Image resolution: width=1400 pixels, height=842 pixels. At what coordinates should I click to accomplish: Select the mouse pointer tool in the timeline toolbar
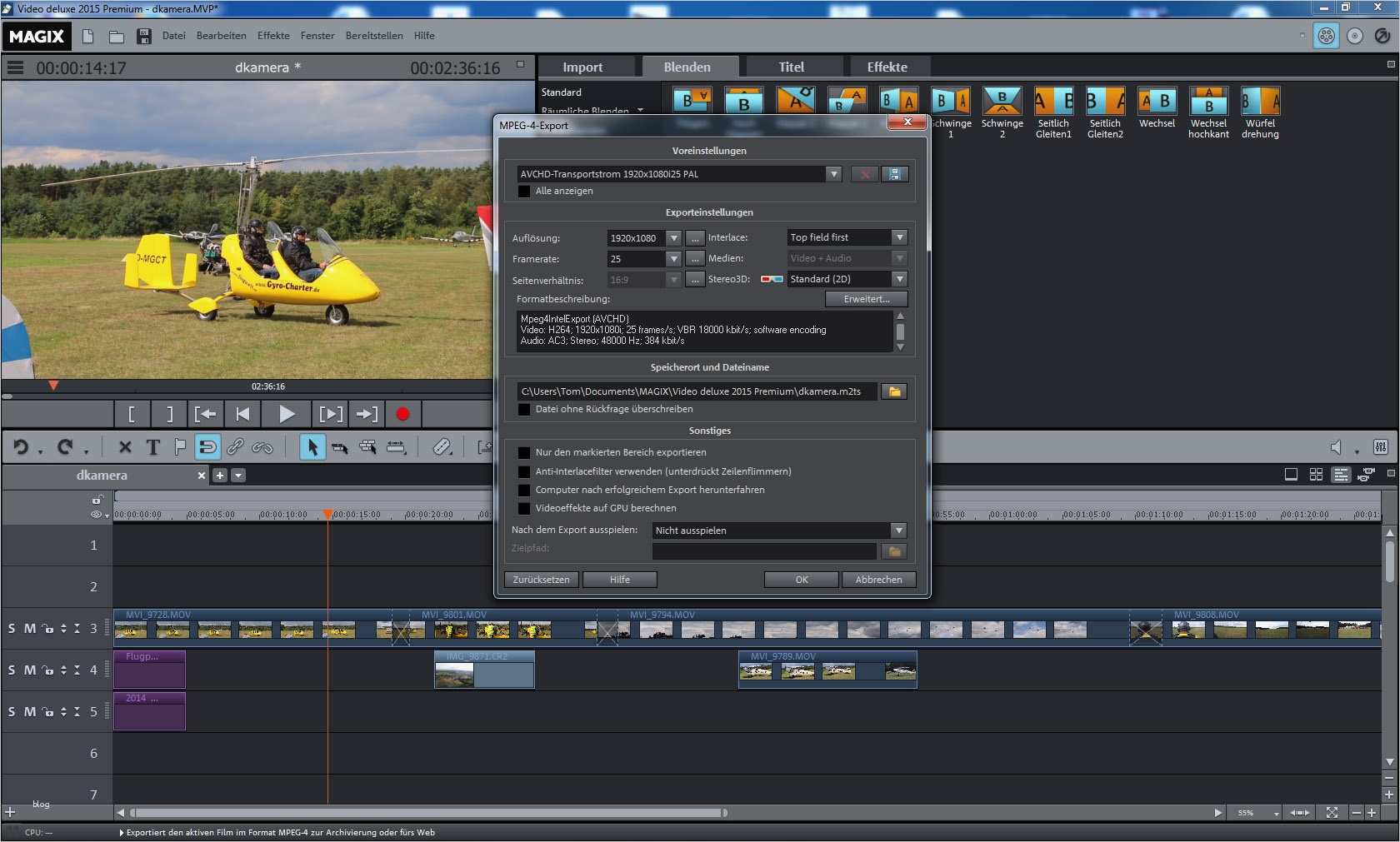(312, 448)
